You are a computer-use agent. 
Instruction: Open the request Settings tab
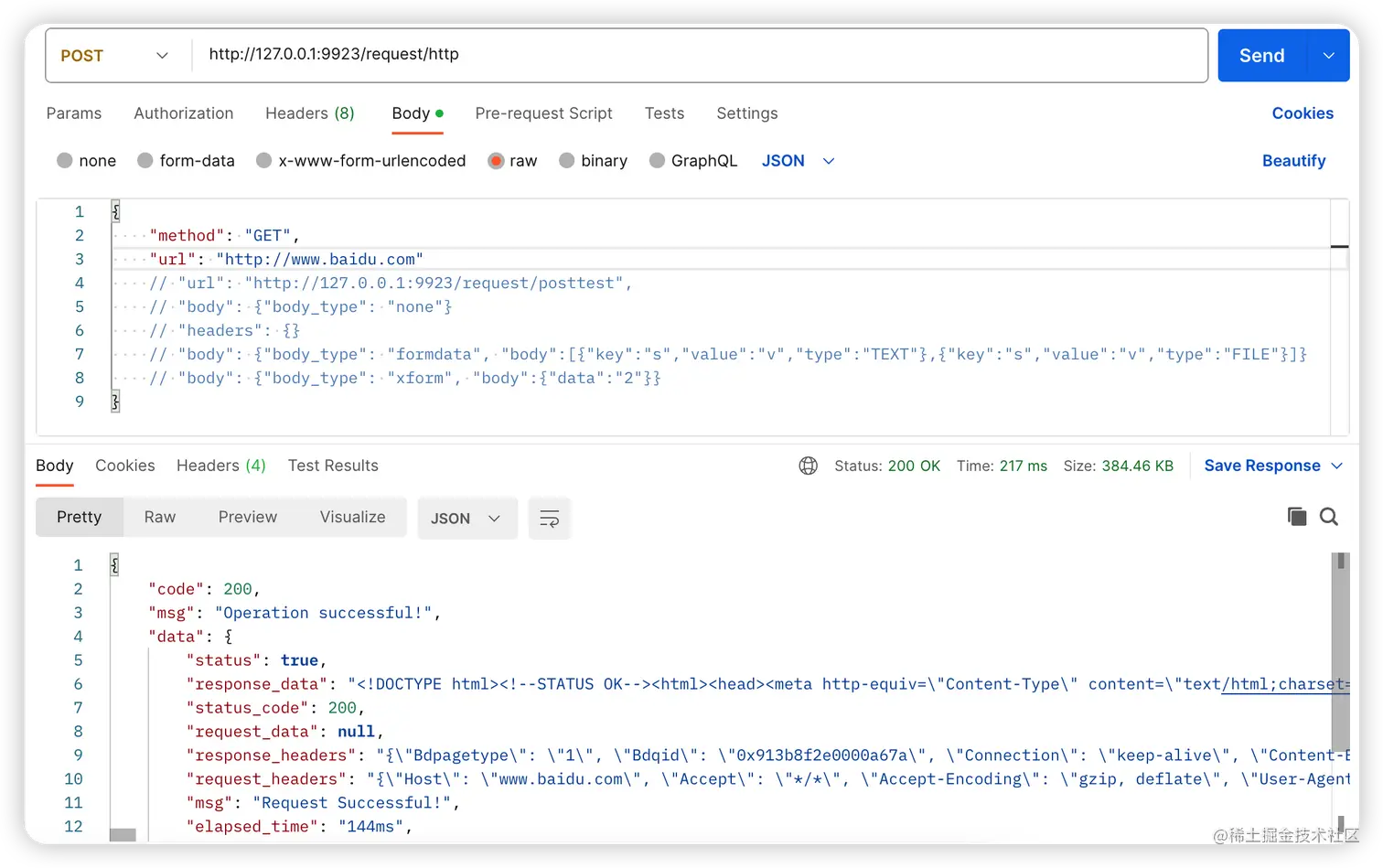[747, 113]
